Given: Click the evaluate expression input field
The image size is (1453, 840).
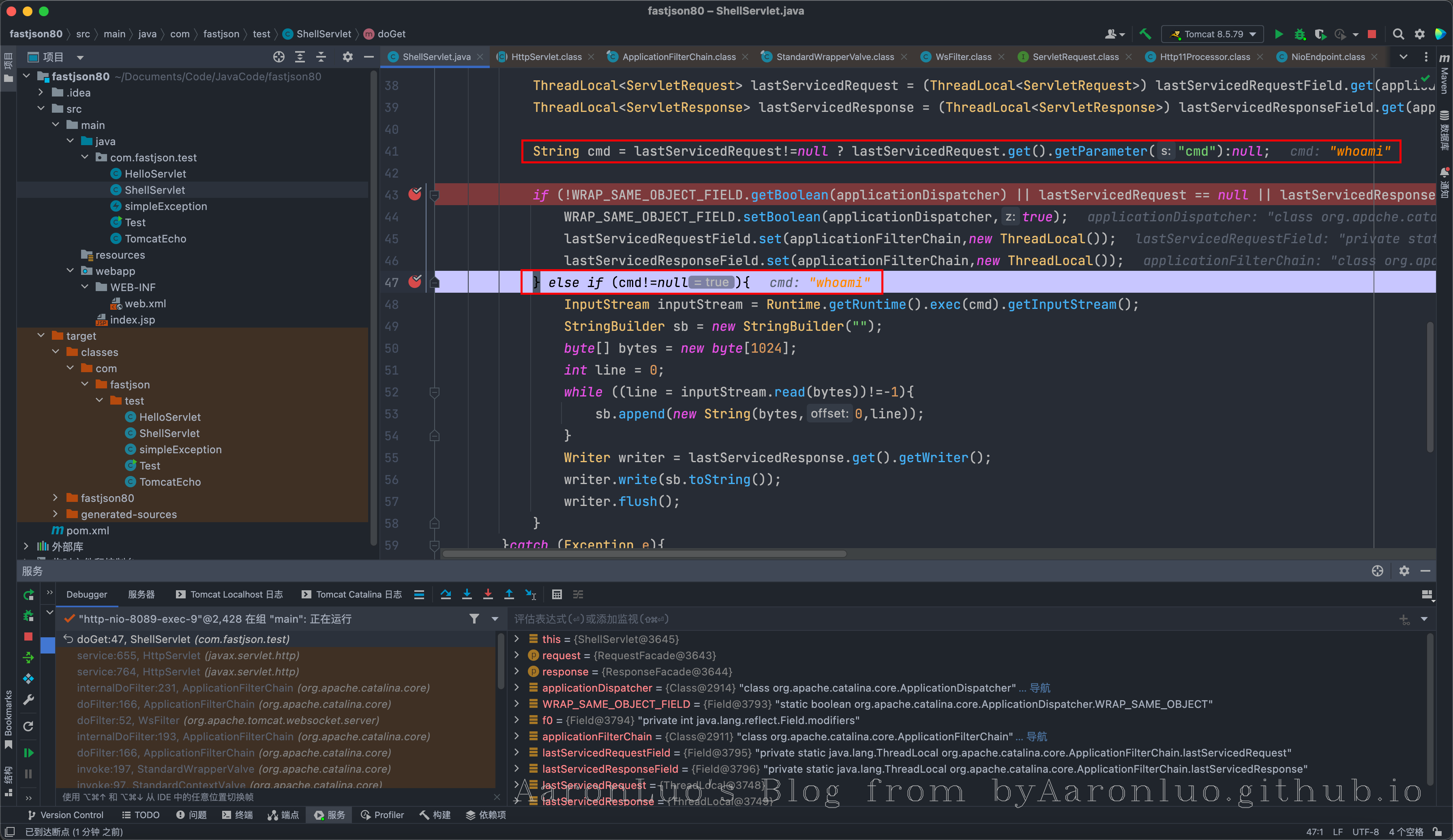Looking at the screenshot, I should click(x=952, y=619).
